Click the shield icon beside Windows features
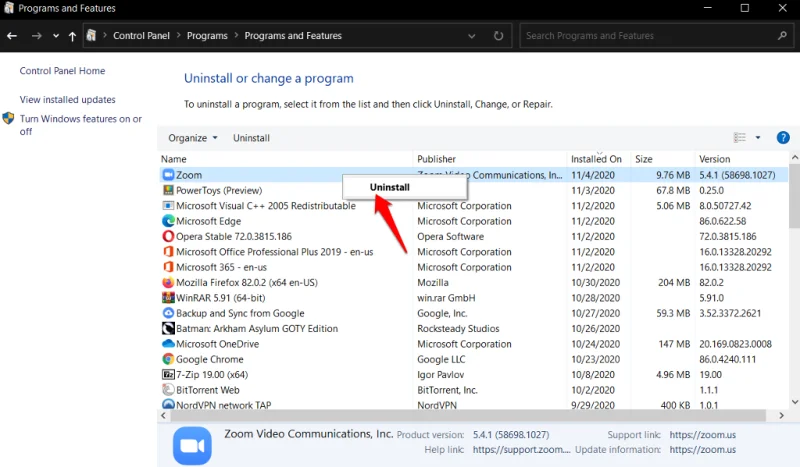The image size is (800, 467). 8,118
